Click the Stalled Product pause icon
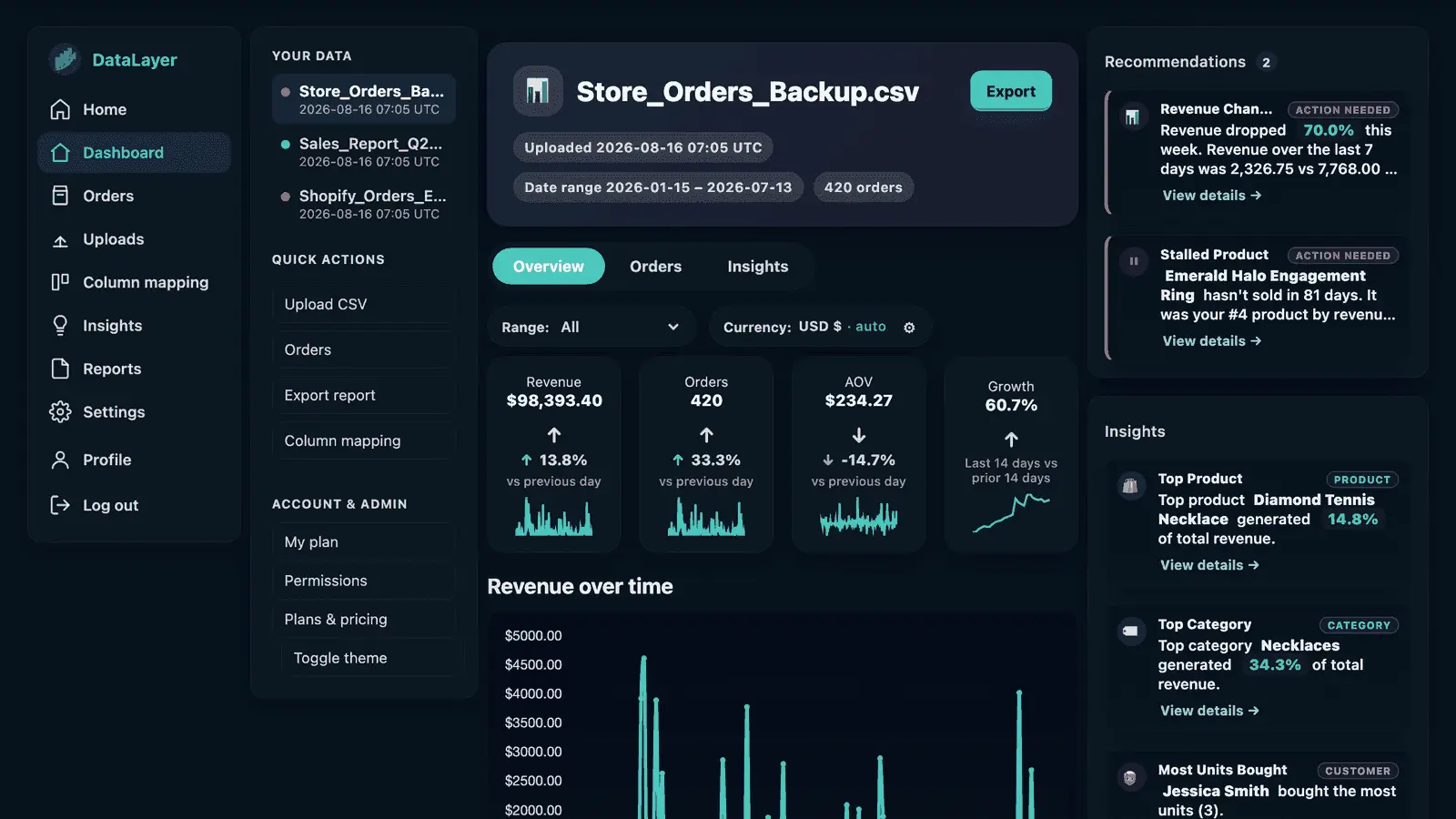This screenshot has height=819, width=1456. point(1134,261)
